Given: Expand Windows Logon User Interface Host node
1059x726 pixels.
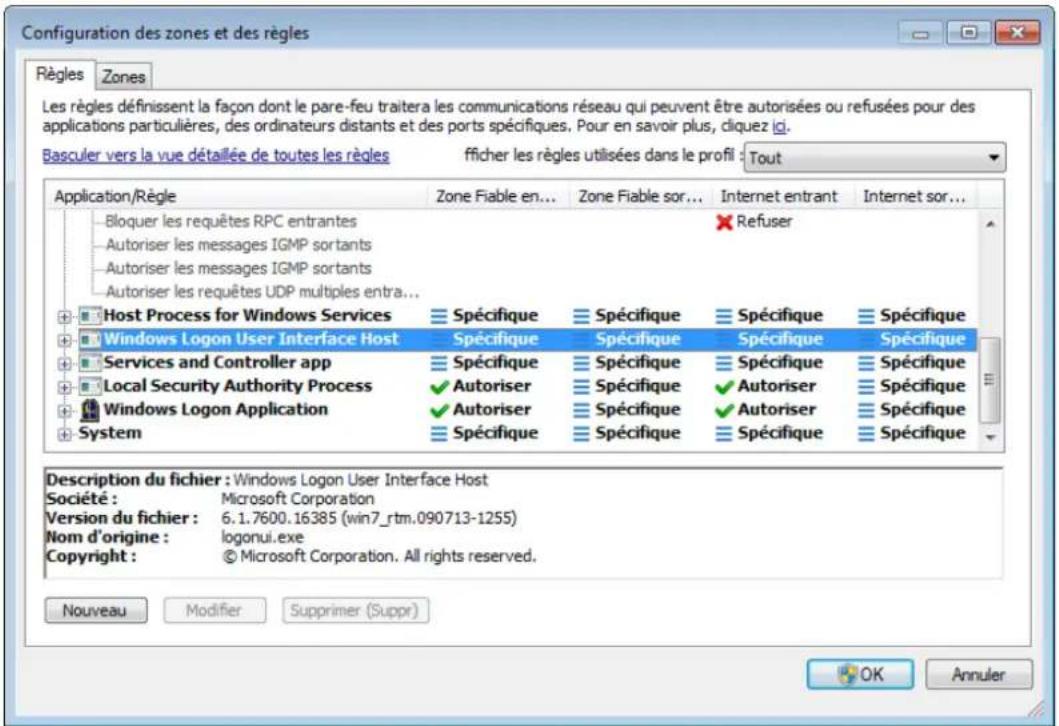Looking at the screenshot, I should click(x=64, y=340).
